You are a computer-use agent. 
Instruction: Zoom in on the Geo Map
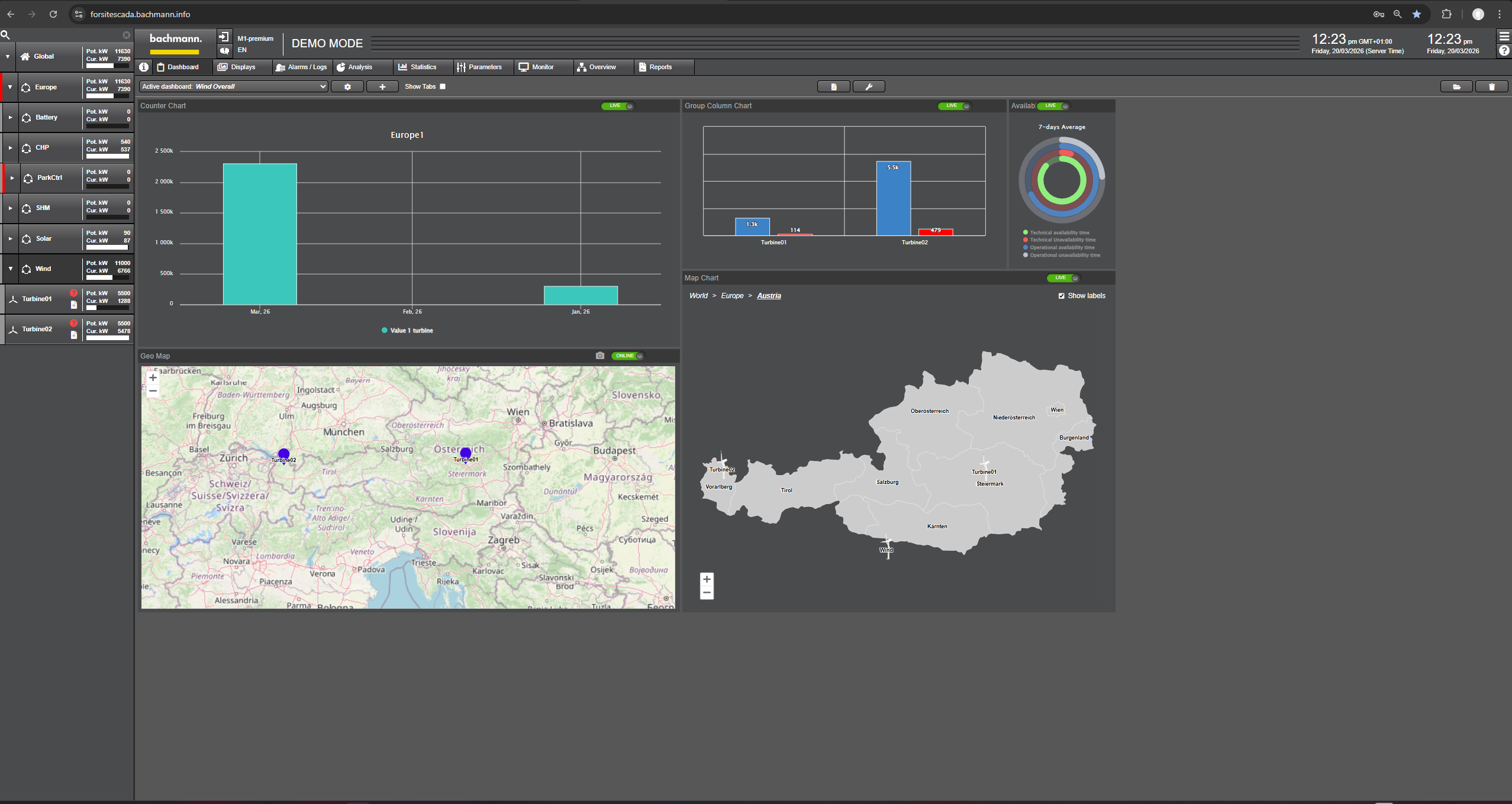153,377
